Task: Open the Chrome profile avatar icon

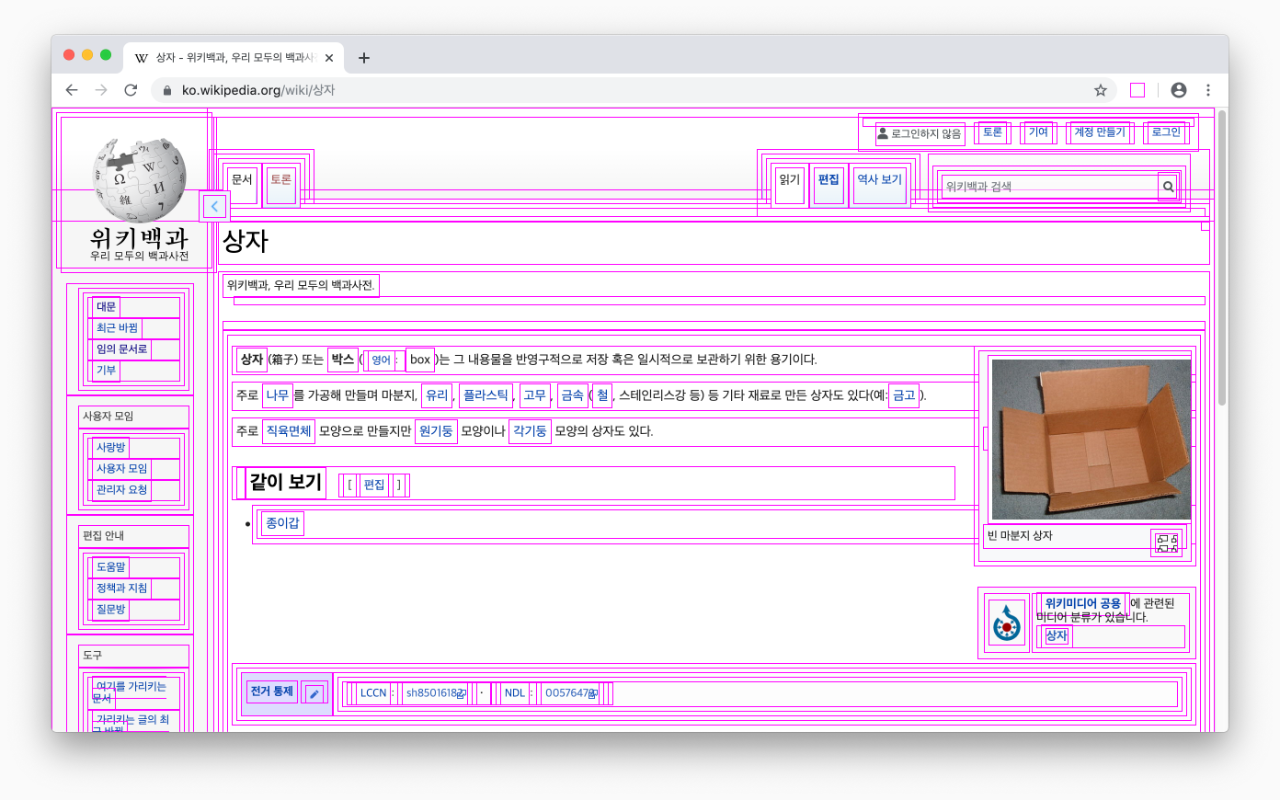Action: 1178,90
